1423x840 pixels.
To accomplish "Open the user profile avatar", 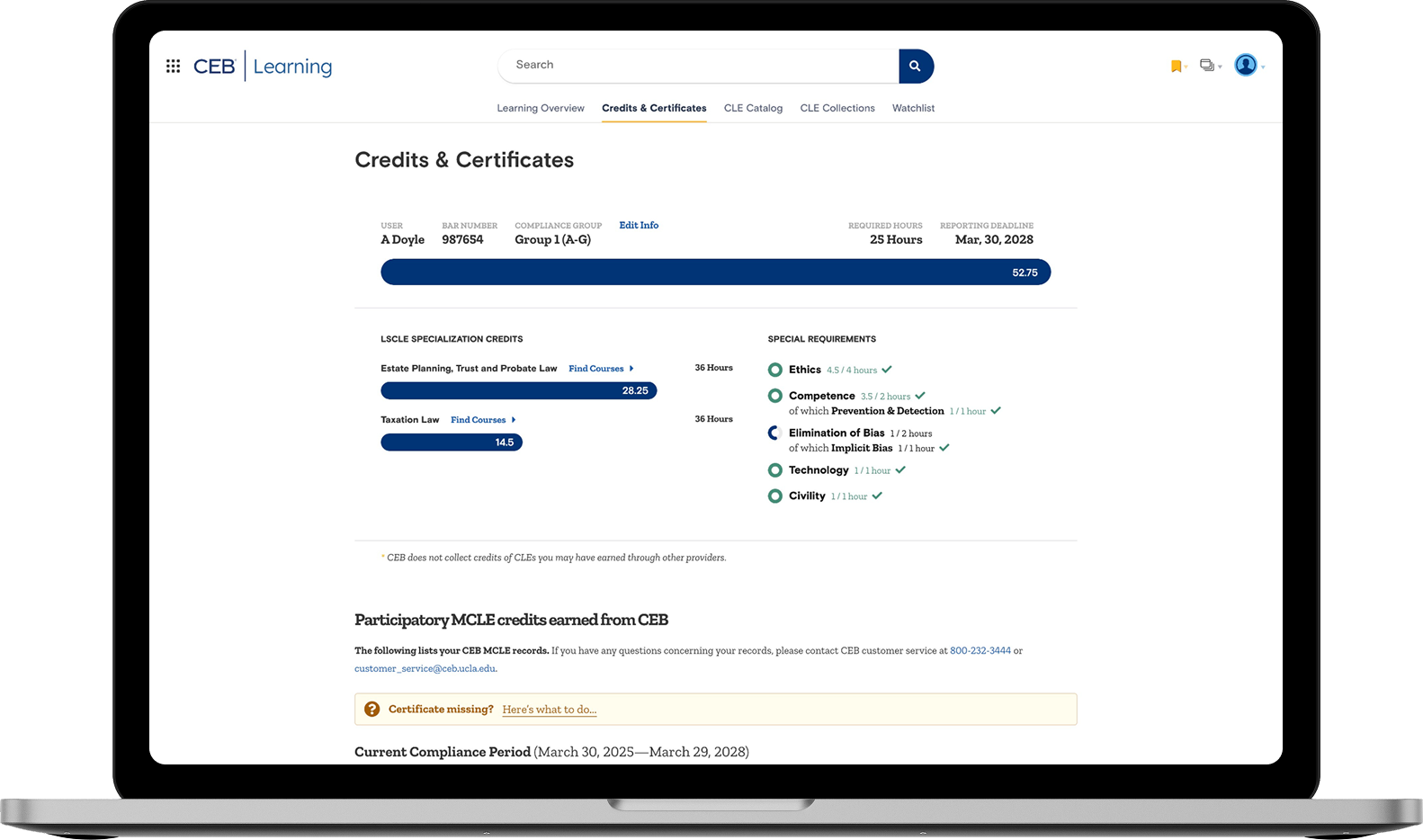I will [x=1245, y=66].
